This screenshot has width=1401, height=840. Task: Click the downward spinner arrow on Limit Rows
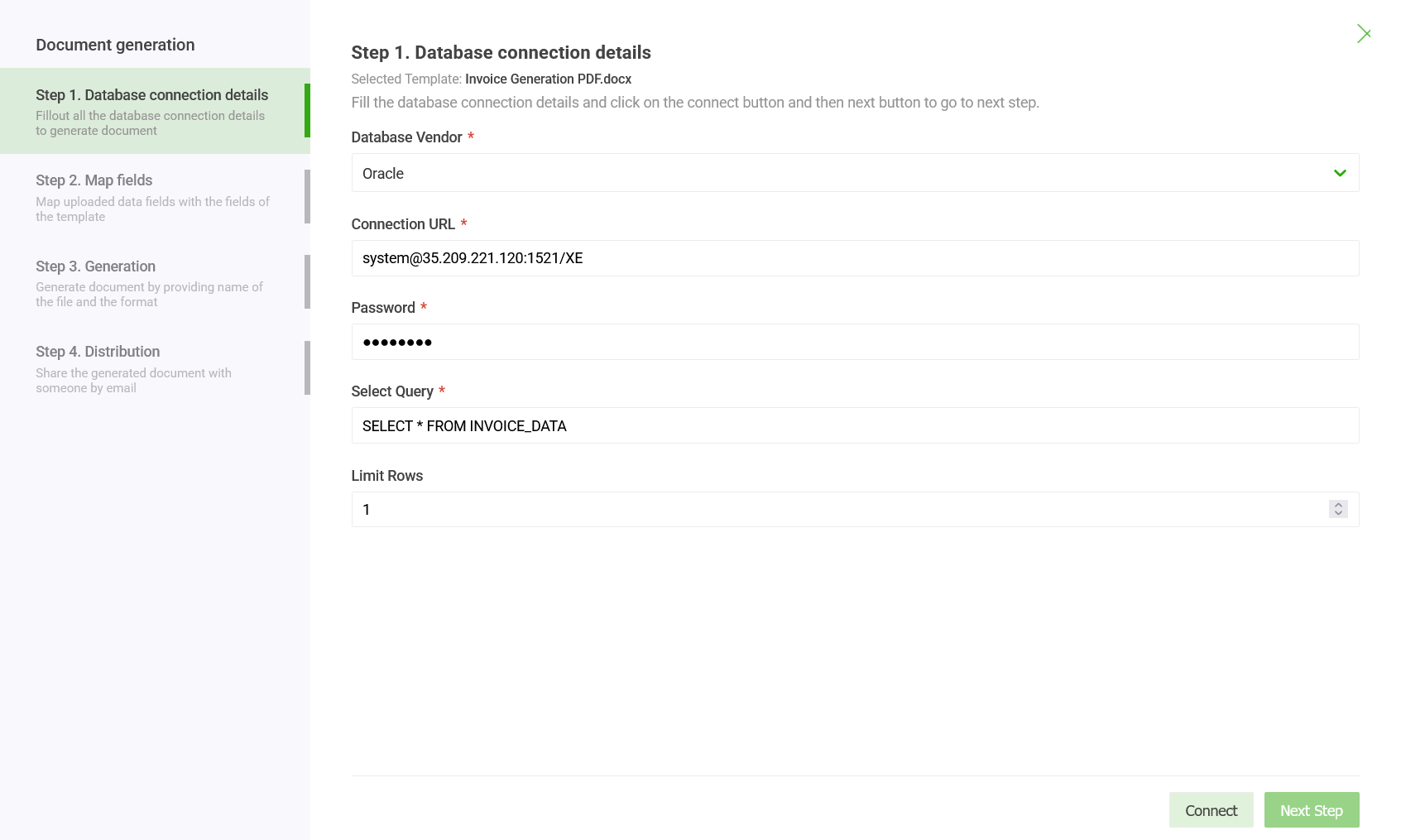1337,514
